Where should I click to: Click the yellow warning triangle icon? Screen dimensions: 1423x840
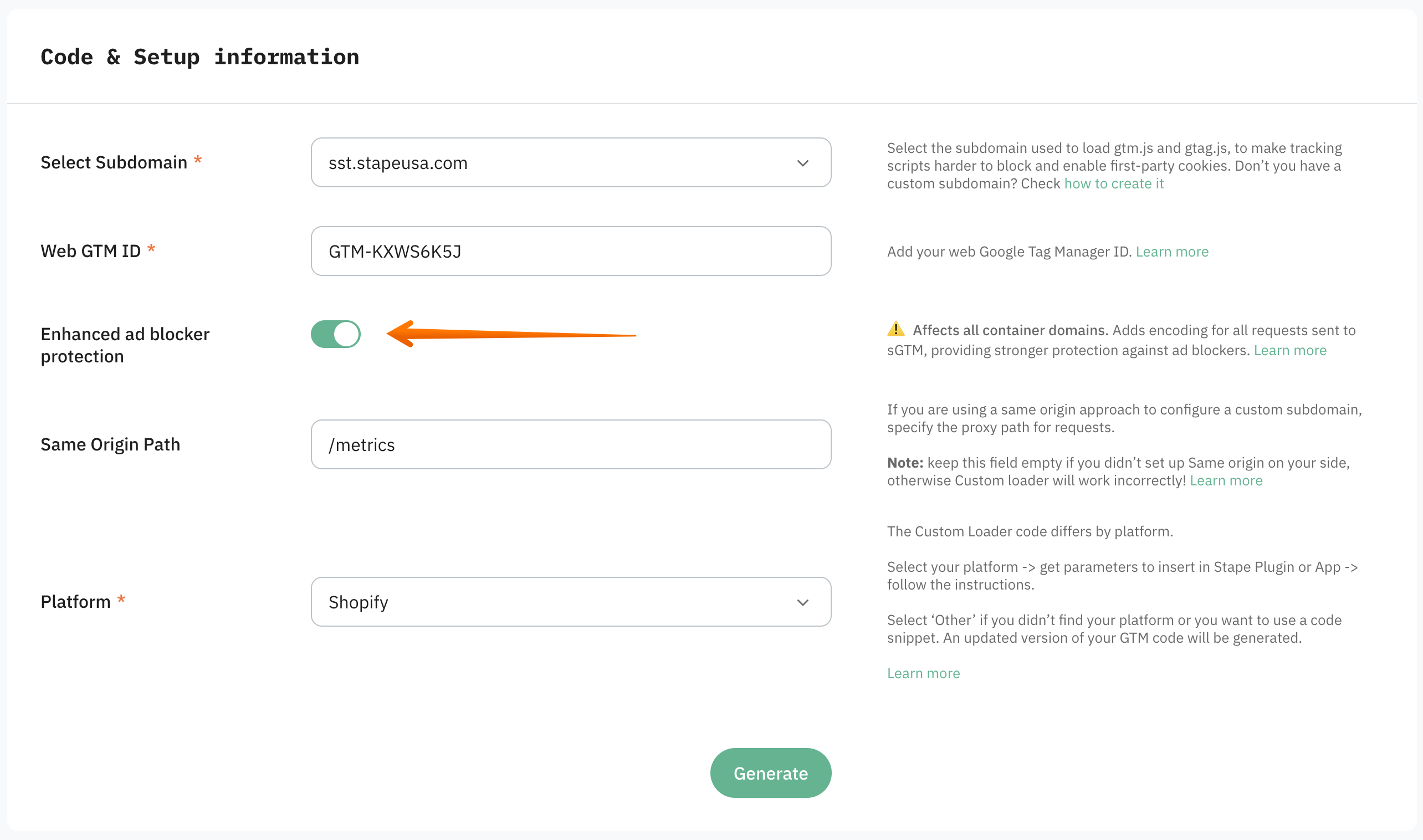[895, 329]
